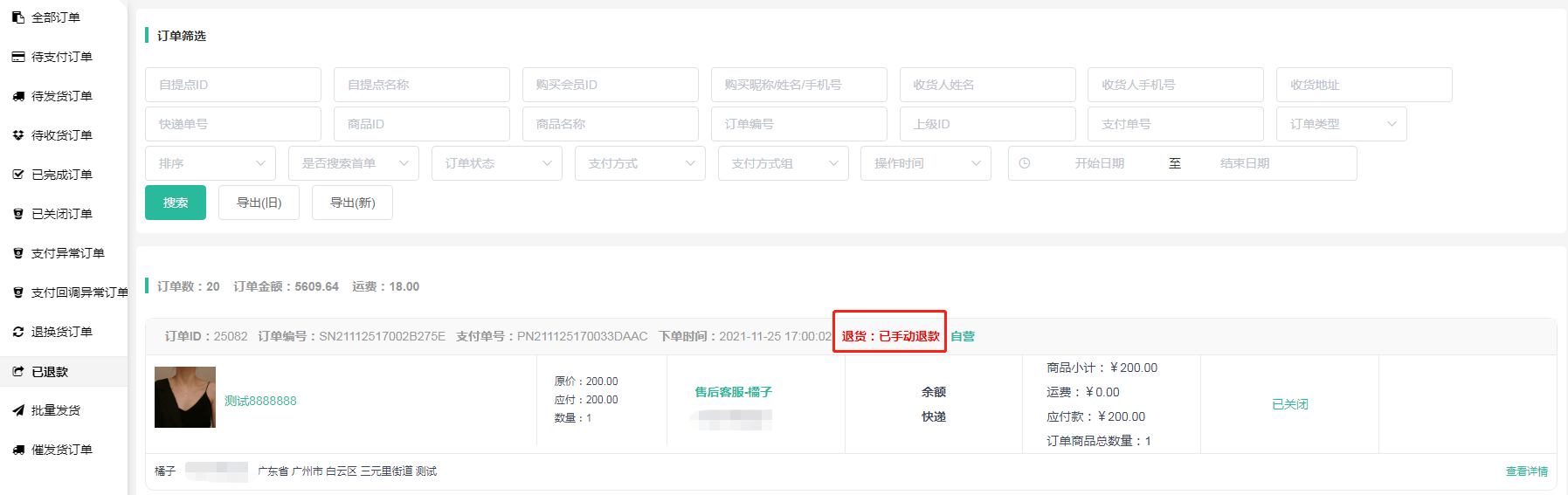1568x495 pixels.
Task: Expand the 操作时间 dropdown
Action: [x=926, y=163]
